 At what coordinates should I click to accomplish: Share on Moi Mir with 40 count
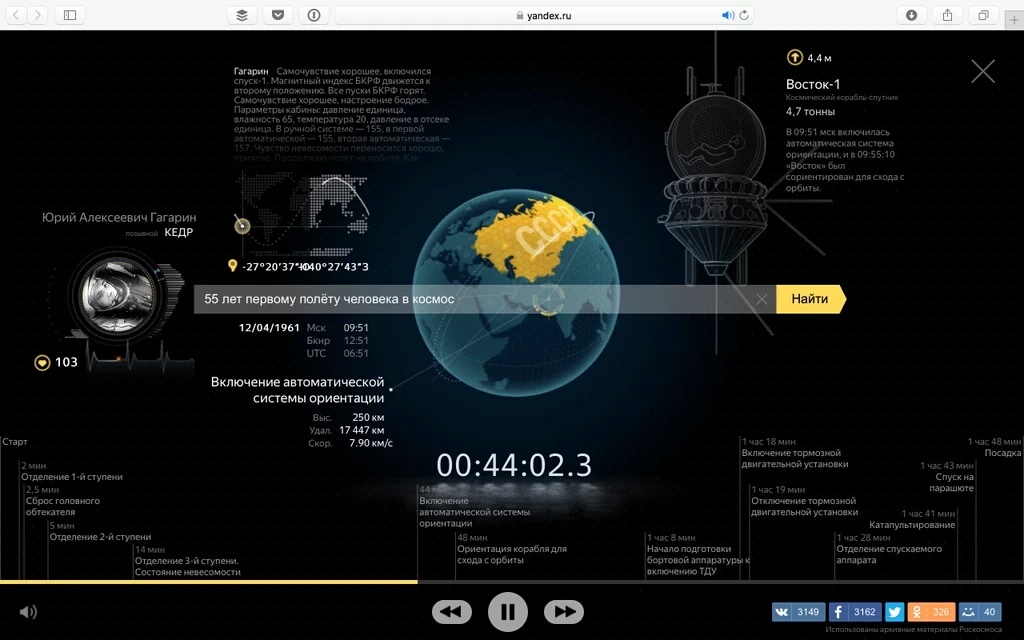tap(980, 612)
